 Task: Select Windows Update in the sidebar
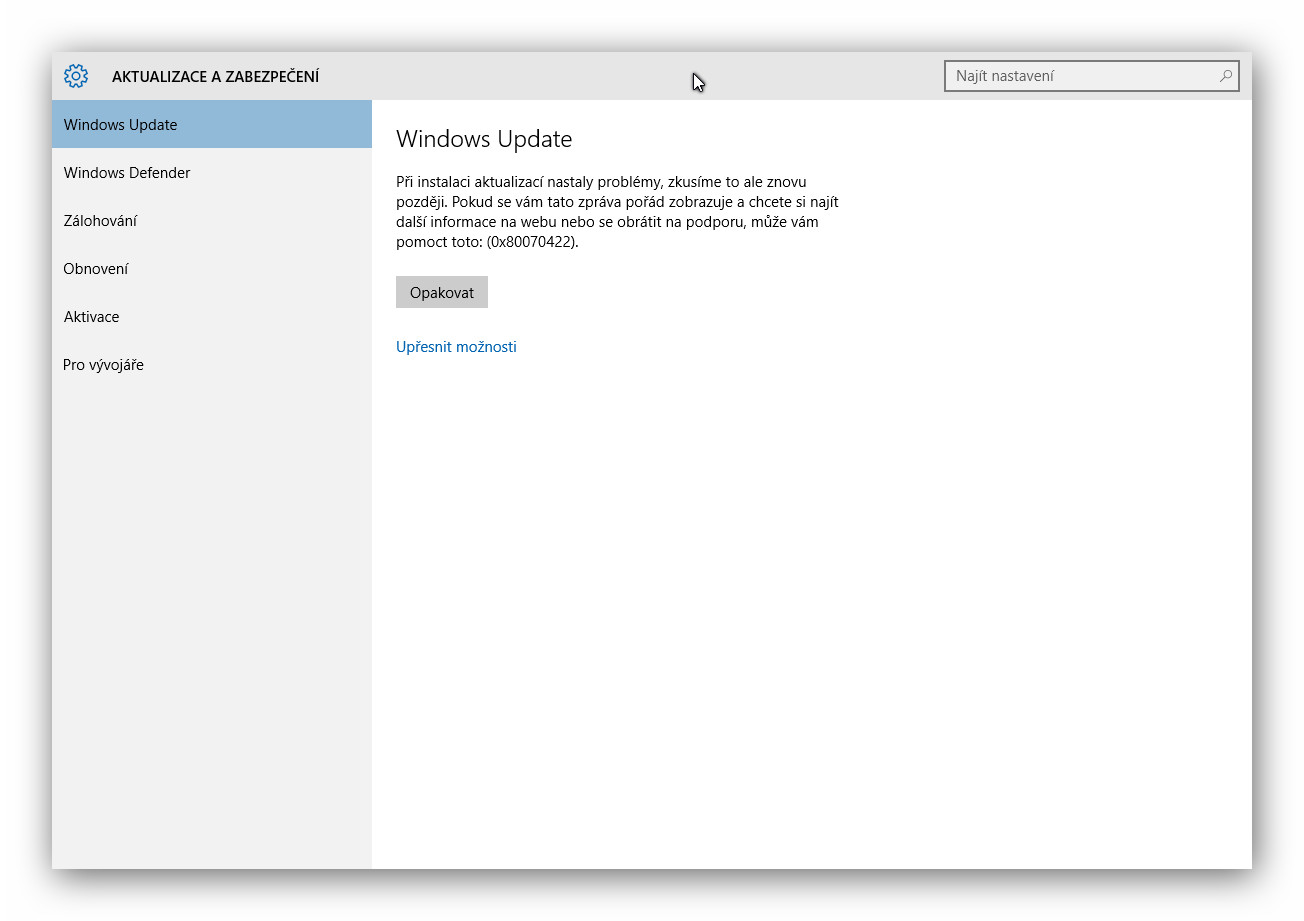coord(212,124)
